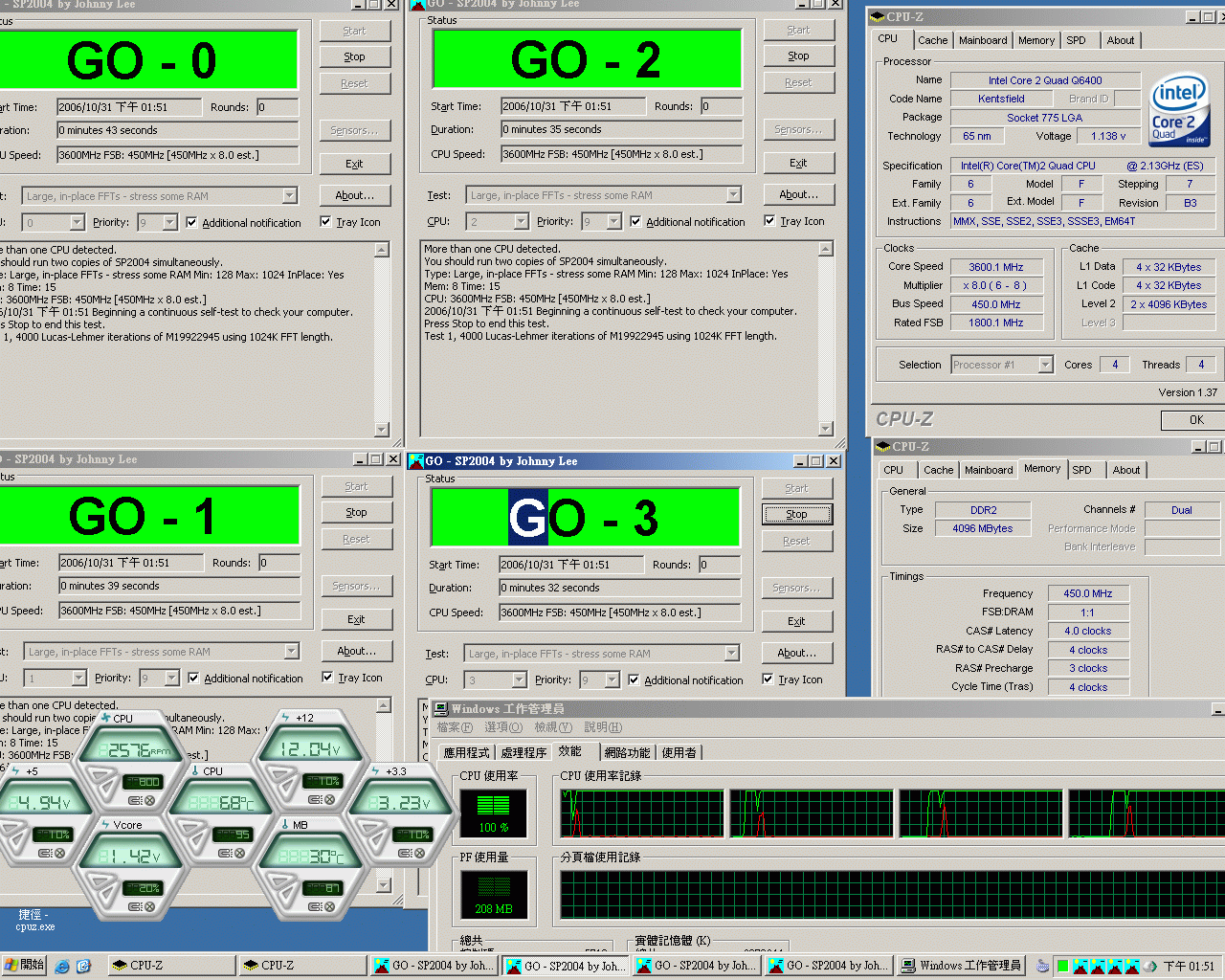Open the Priority dropdown in GO - 2 window
The height and width of the screenshot is (980, 1225).
click(614, 221)
